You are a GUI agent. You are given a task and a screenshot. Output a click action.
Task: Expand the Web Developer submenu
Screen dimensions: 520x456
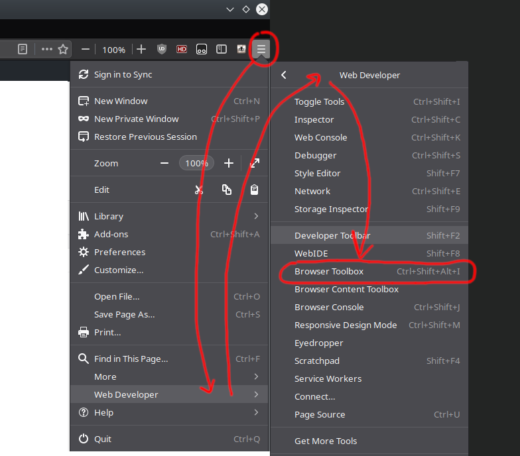pos(169,395)
